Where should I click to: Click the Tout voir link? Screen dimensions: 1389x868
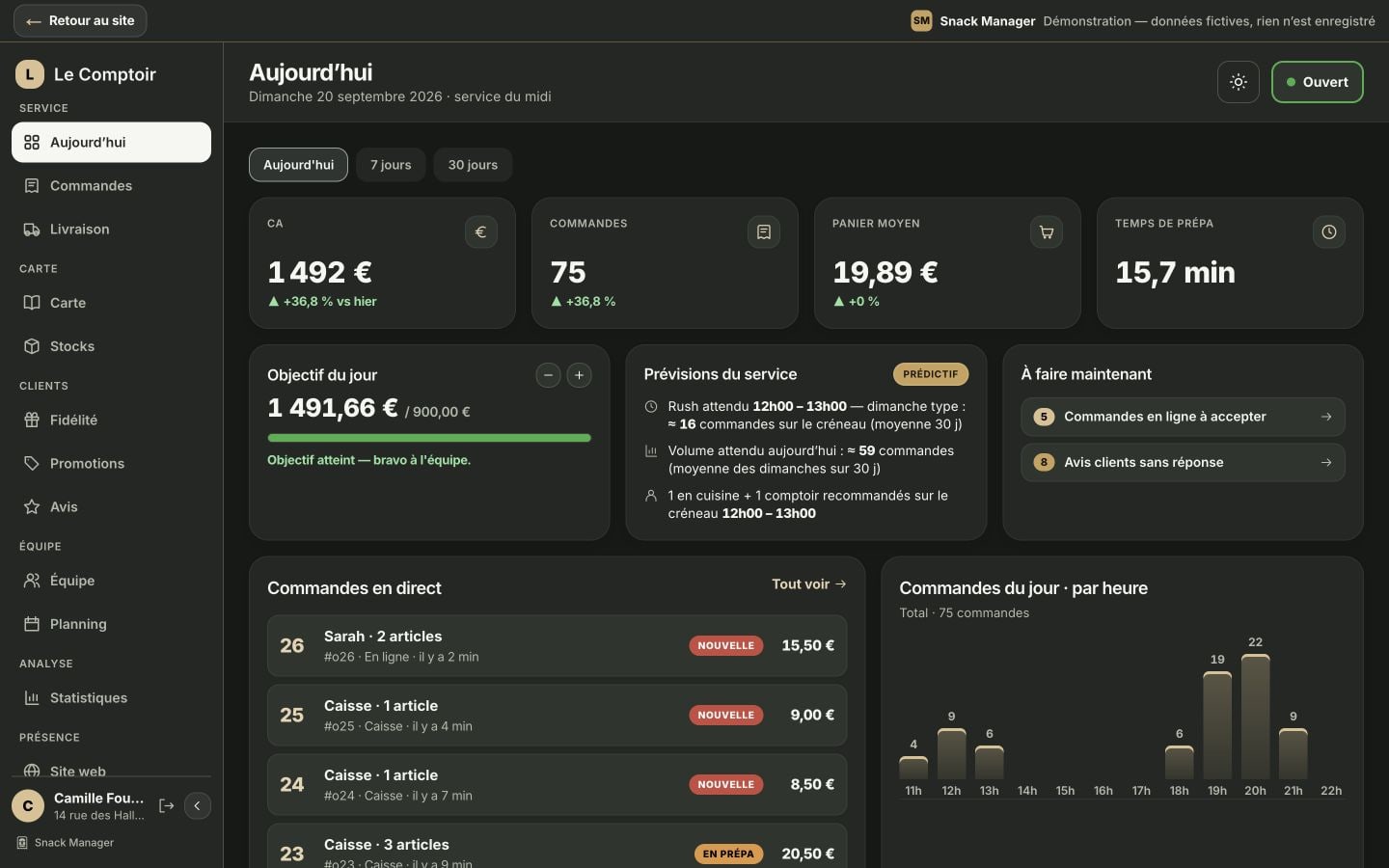[808, 584]
